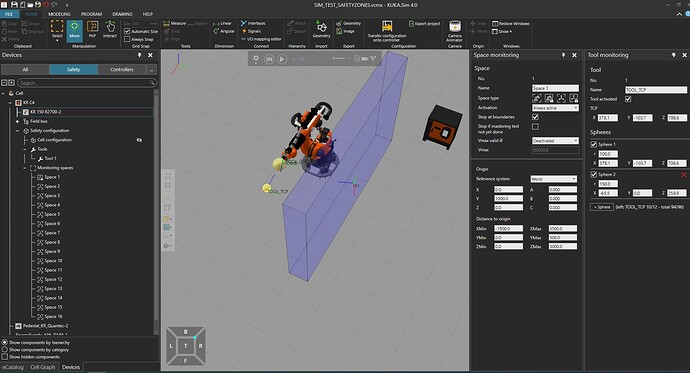Viewport: 690px width, 373px height.
Task: Open Interfaces in the Connect group
Action: 253,23
